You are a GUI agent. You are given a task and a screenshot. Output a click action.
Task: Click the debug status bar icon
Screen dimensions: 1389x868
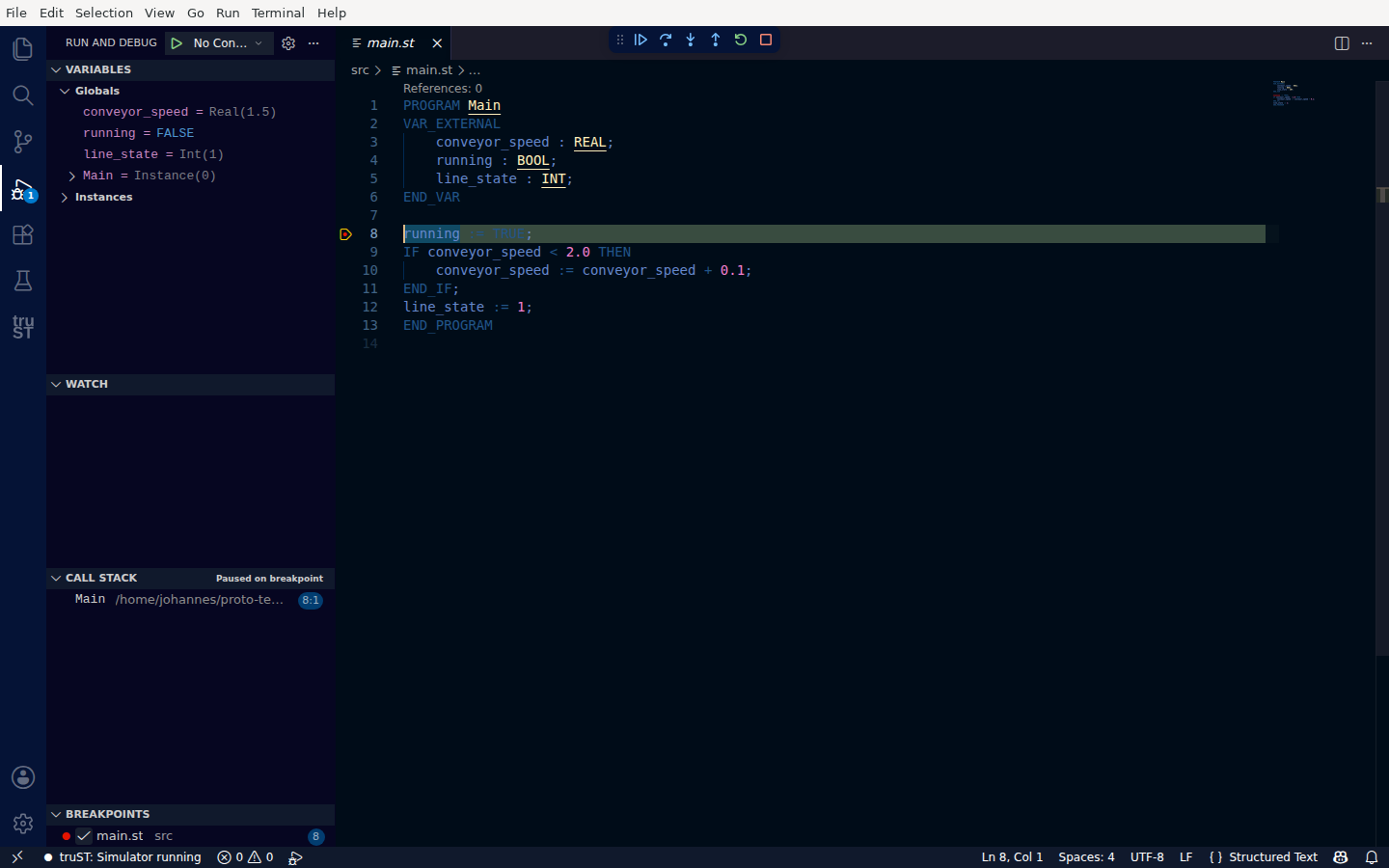pyautogui.click(x=296, y=857)
